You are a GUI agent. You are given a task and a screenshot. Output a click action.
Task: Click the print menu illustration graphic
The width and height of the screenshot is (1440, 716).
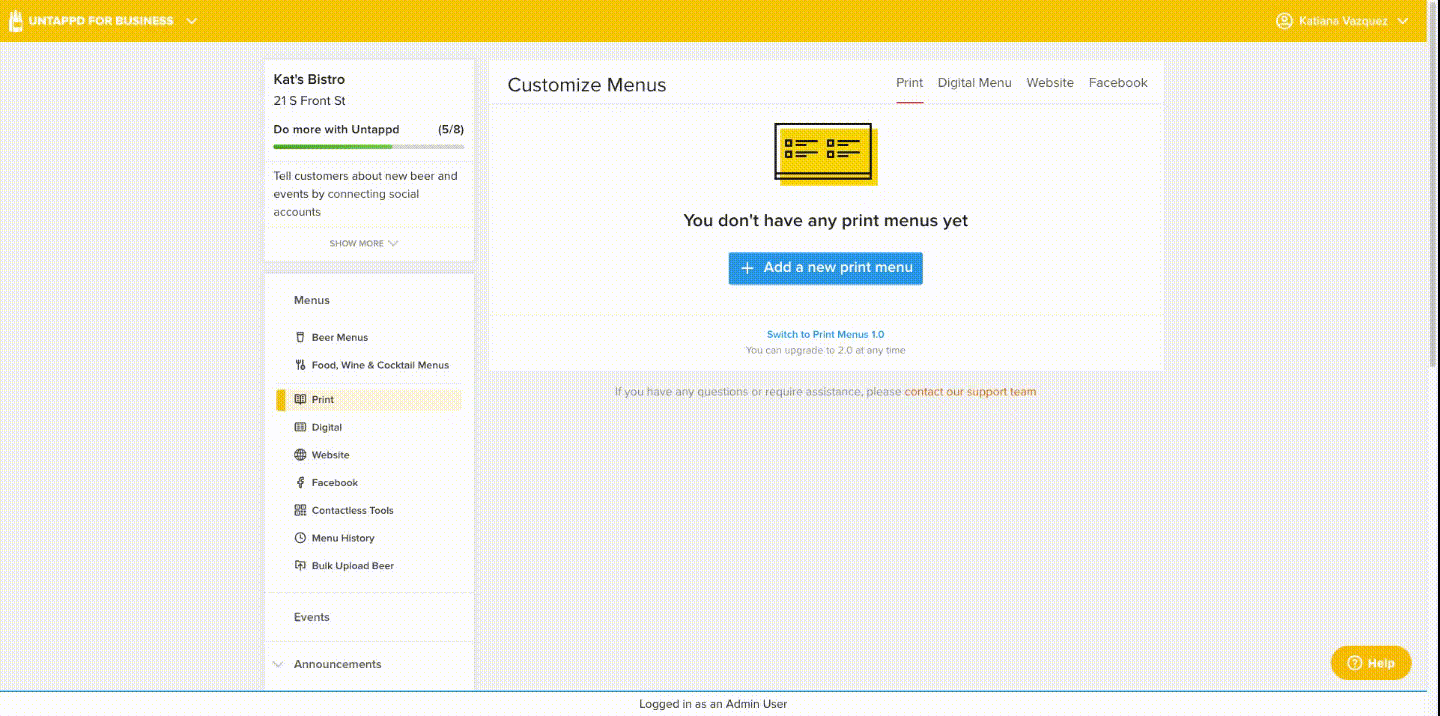click(826, 154)
